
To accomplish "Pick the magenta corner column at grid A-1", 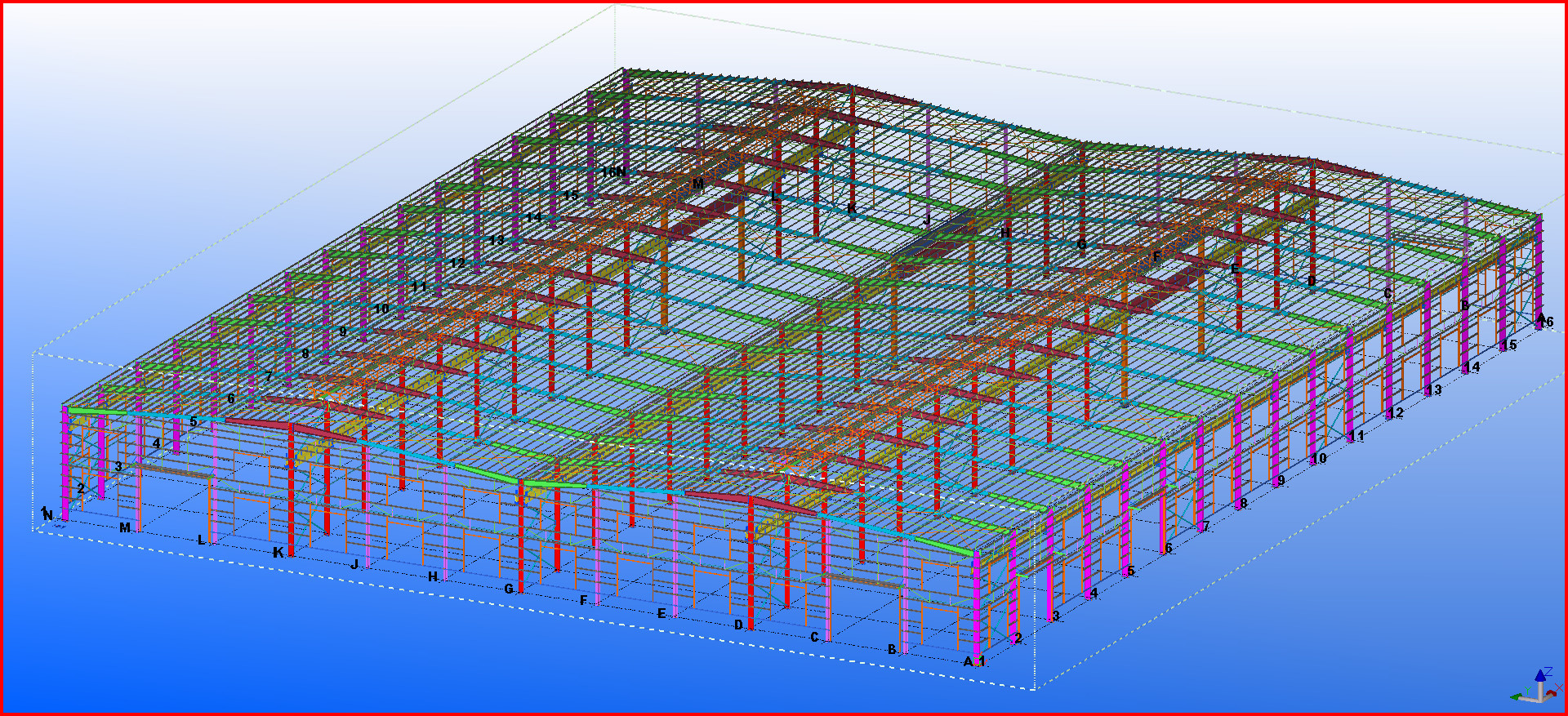I will (975, 604).
